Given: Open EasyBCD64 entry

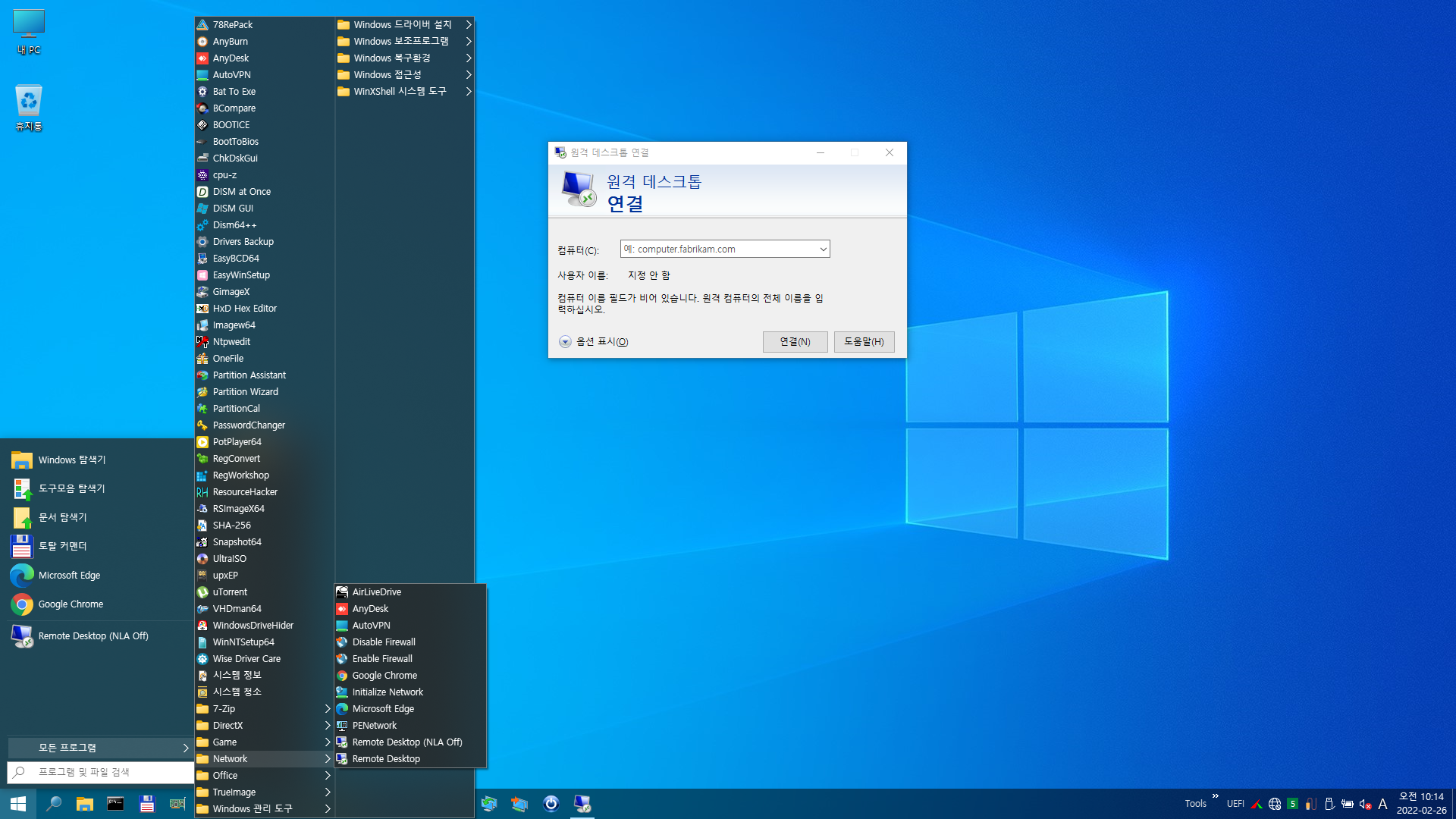Looking at the screenshot, I should (x=264, y=259).
